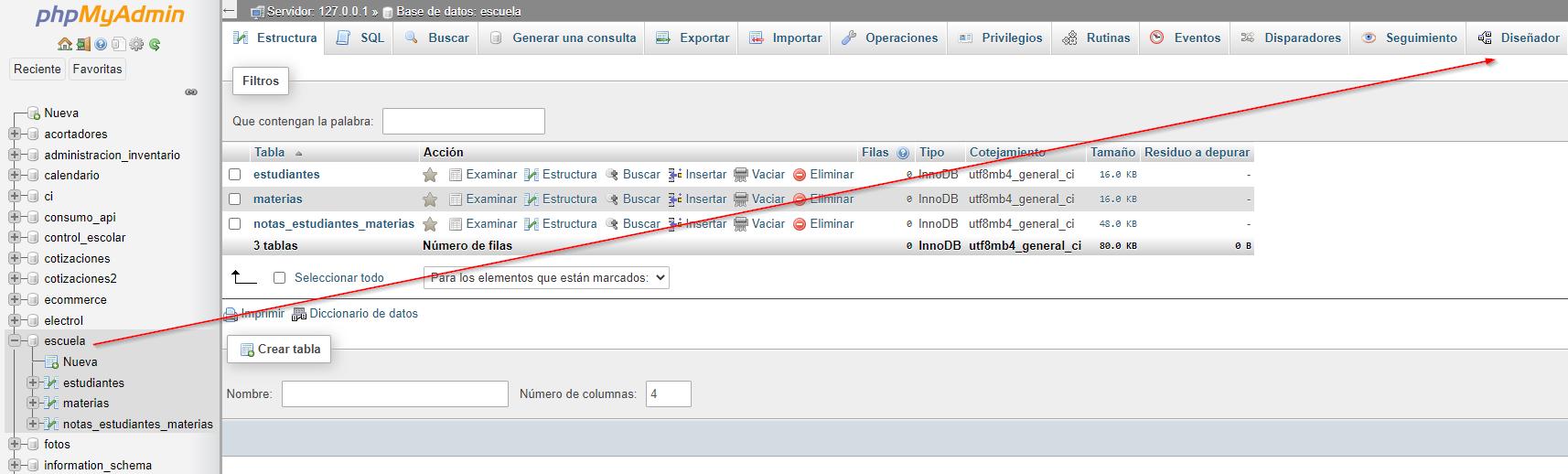
Task: Click the Diseñador tab icon
Action: tap(1485, 38)
